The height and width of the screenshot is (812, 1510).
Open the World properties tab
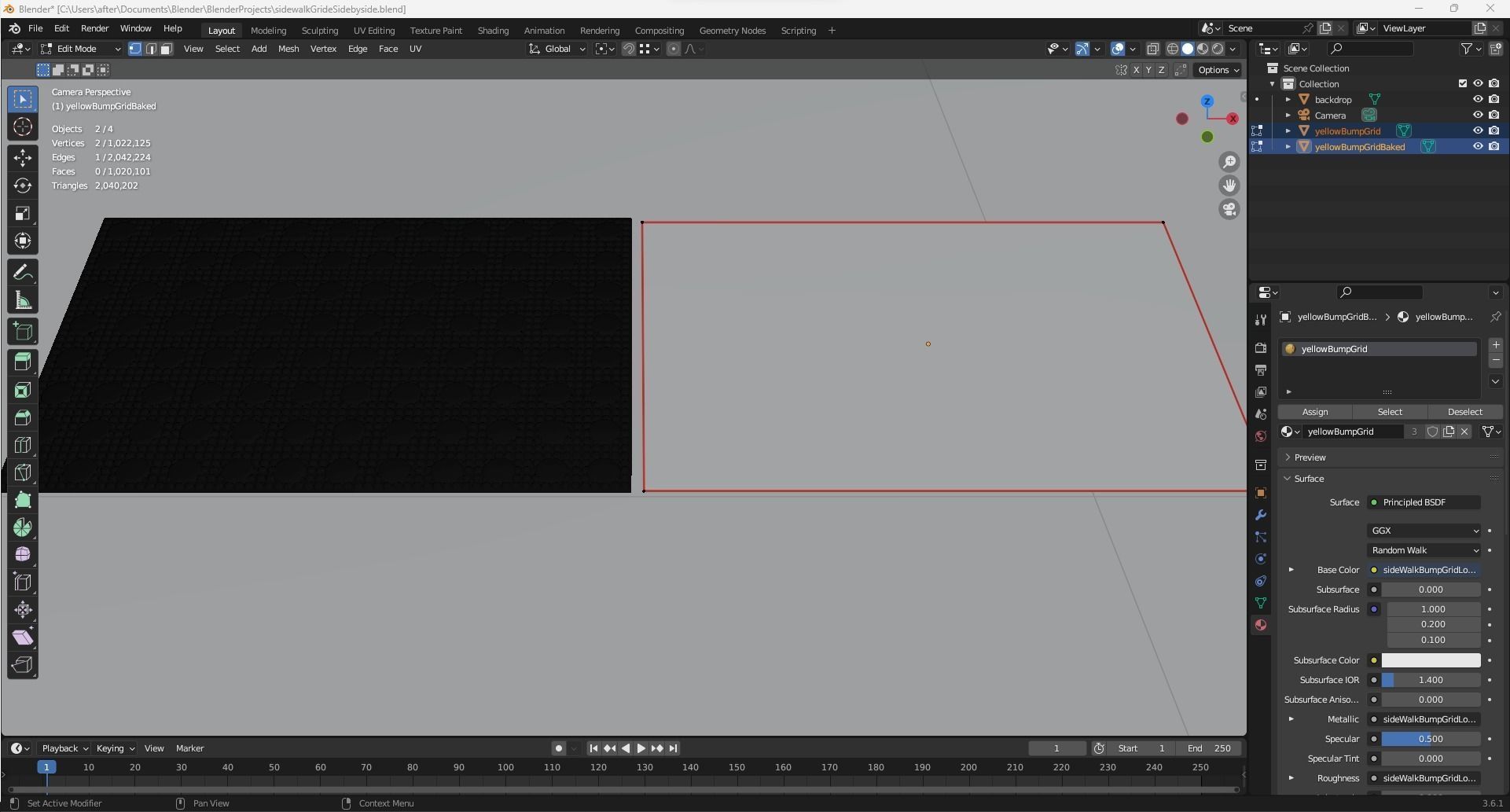tap(1261, 436)
